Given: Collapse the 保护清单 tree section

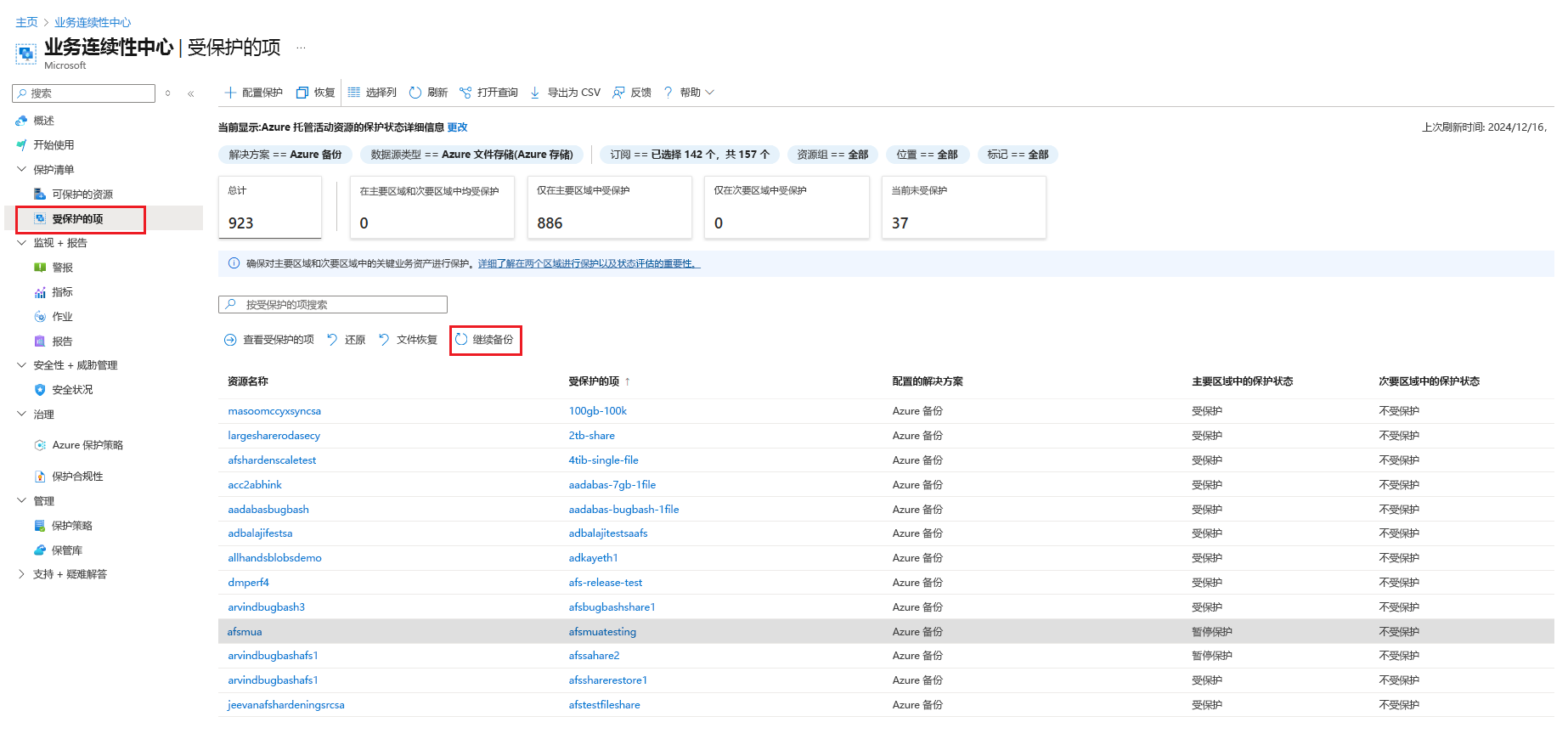Looking at the screenshot, I should click(21, 169).
